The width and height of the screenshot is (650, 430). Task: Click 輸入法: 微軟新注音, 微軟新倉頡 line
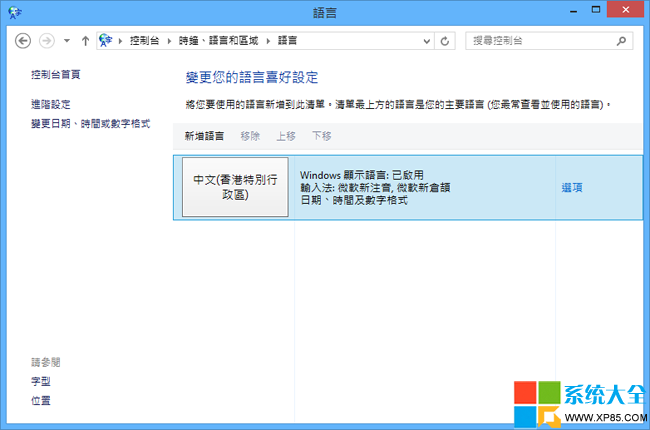pos(375,187)
